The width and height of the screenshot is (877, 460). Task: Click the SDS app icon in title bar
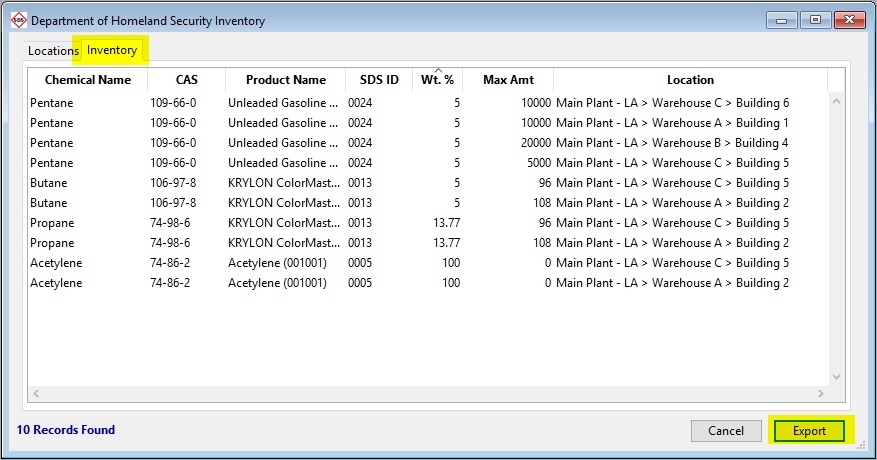[x=17, y=20]
